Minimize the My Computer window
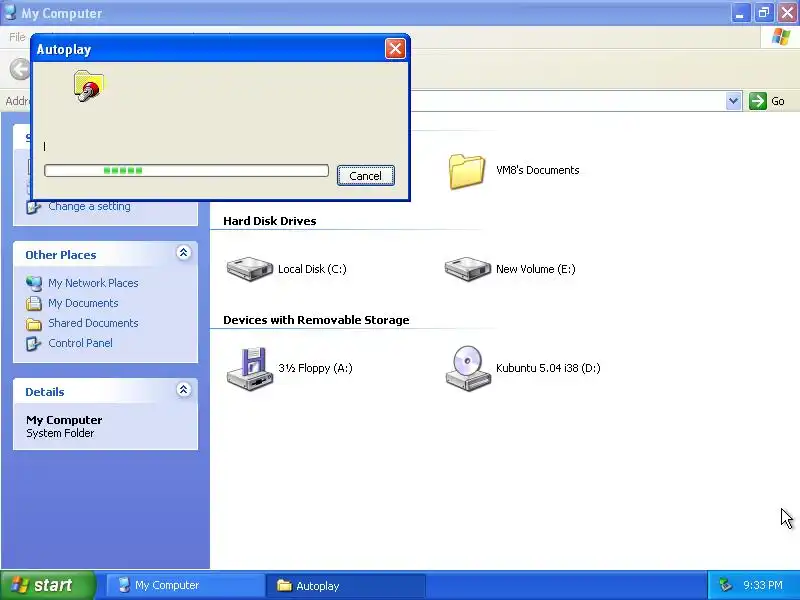The image size is (800, 600). click(x=740, y=13)
